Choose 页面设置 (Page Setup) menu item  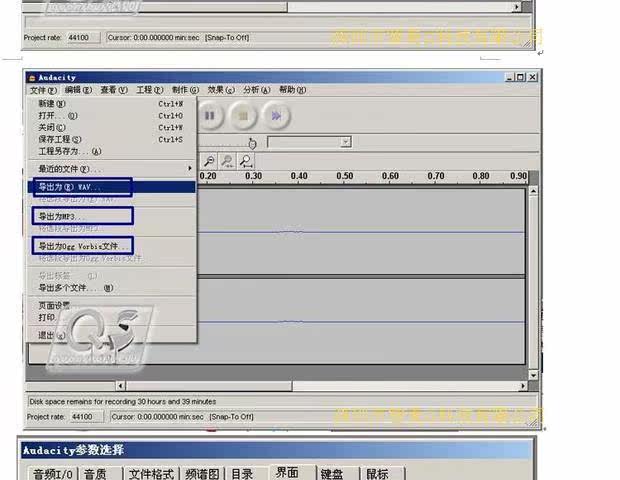112,306
